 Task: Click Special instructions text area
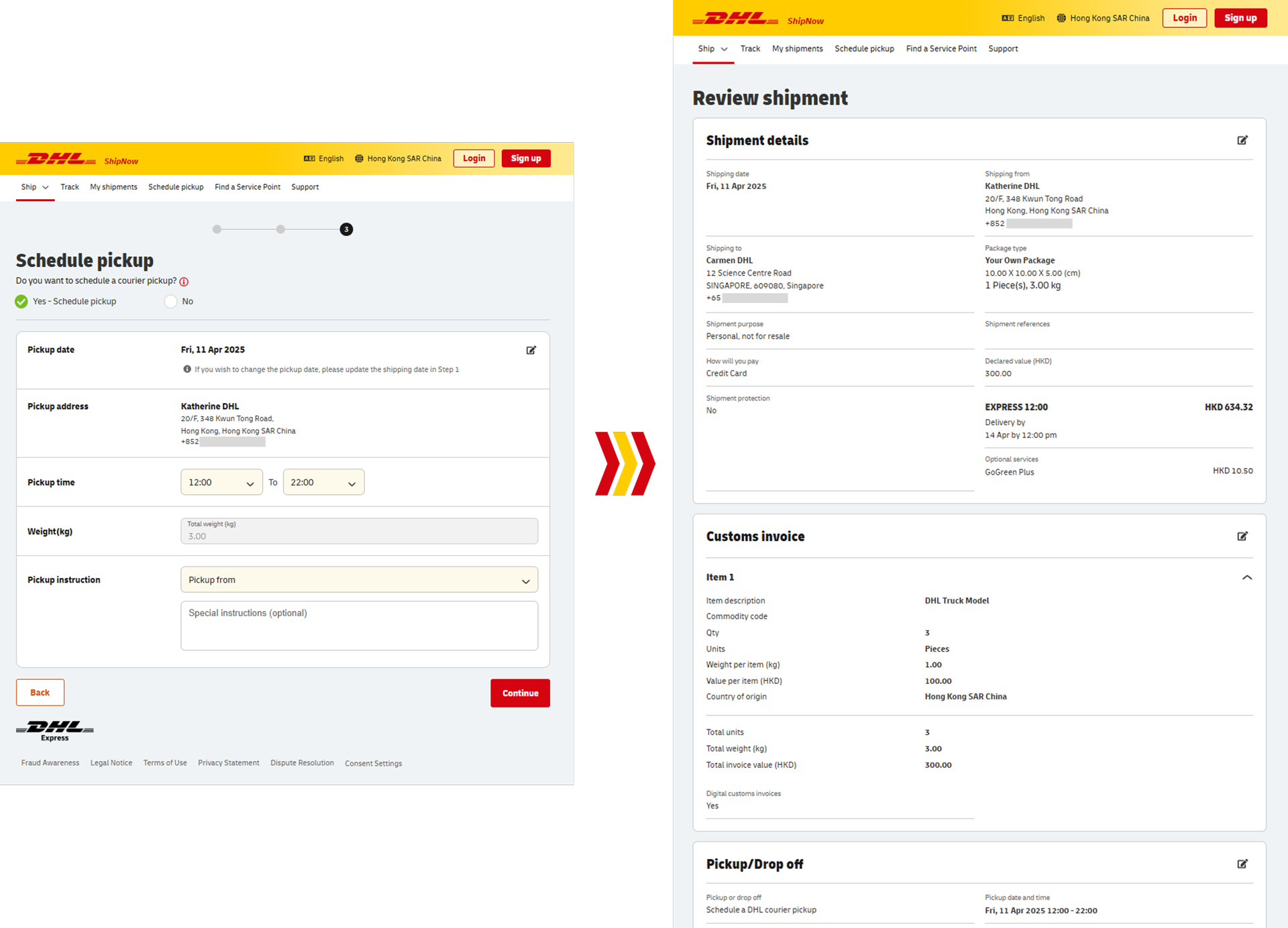click(x=359, y=626)
